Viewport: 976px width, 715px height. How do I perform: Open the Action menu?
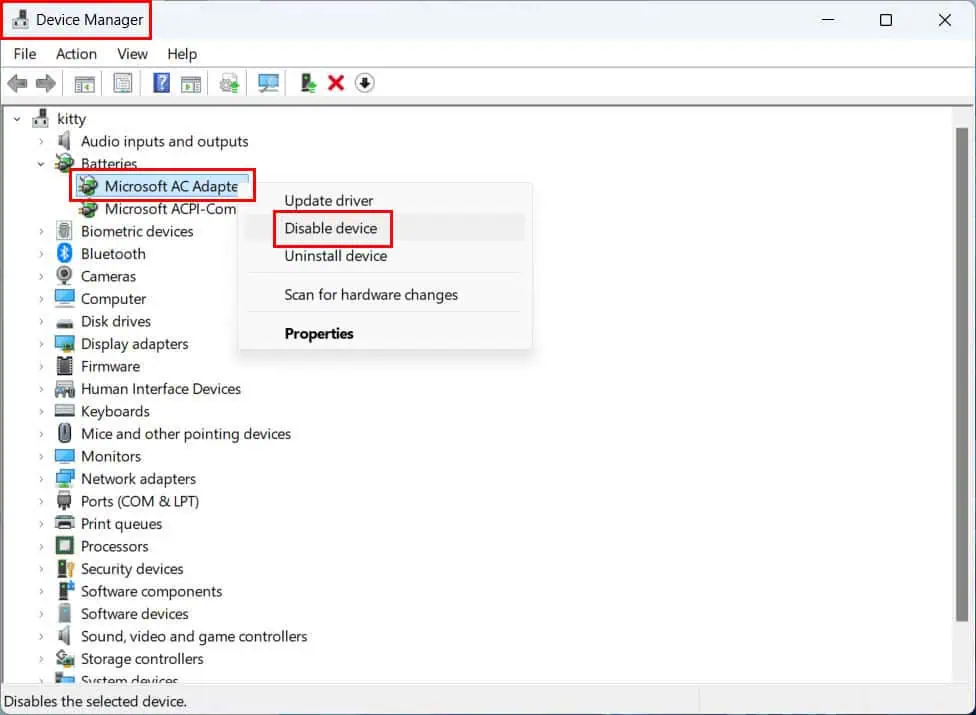[77, 54]
